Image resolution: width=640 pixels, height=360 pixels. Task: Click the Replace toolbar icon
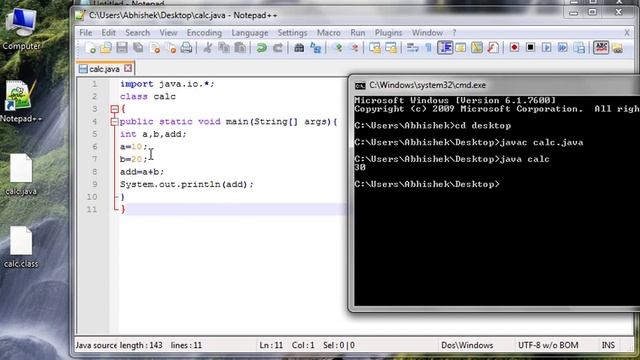pos(315,48)
